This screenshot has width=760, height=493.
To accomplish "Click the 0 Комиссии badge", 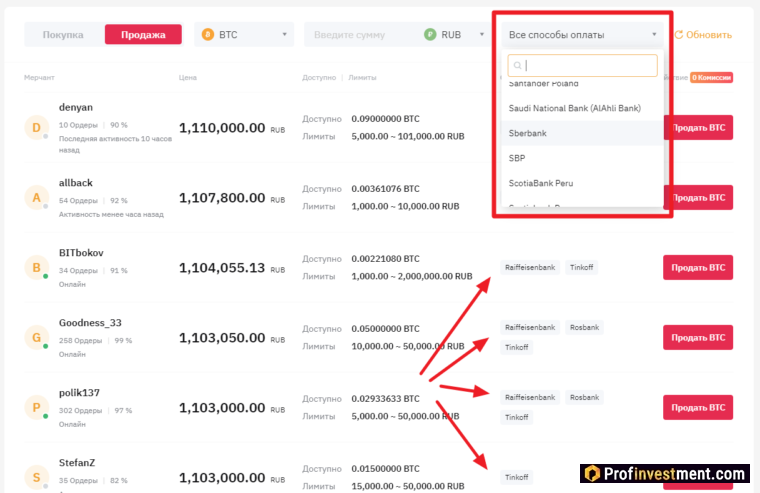I will click(711, 78).
